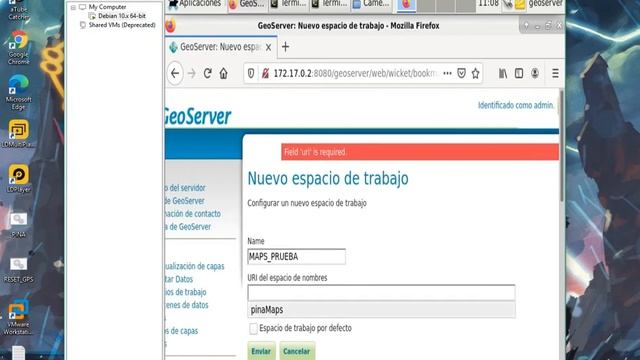640x360 pixels.
Task: Reload the GeoServer page
Action: click(x=207, y=73)
